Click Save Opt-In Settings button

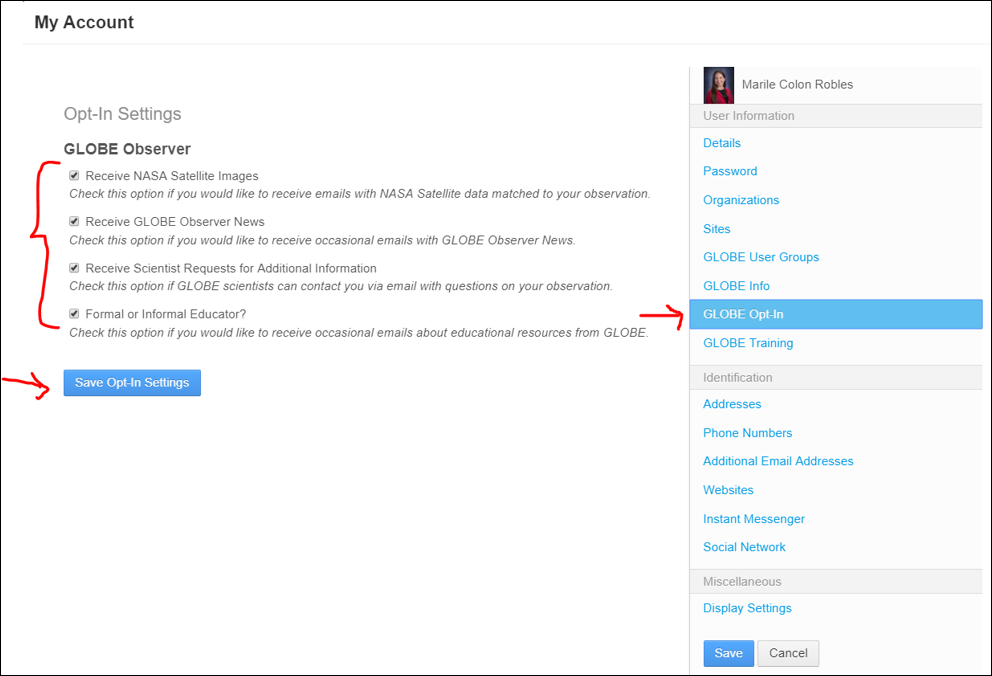(132, 383)
